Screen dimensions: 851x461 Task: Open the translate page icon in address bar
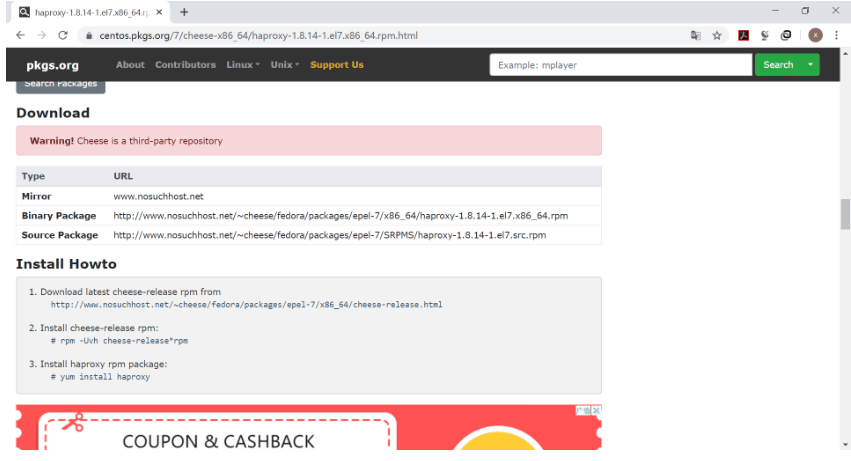pyautogui.click(x=695, y=36)
